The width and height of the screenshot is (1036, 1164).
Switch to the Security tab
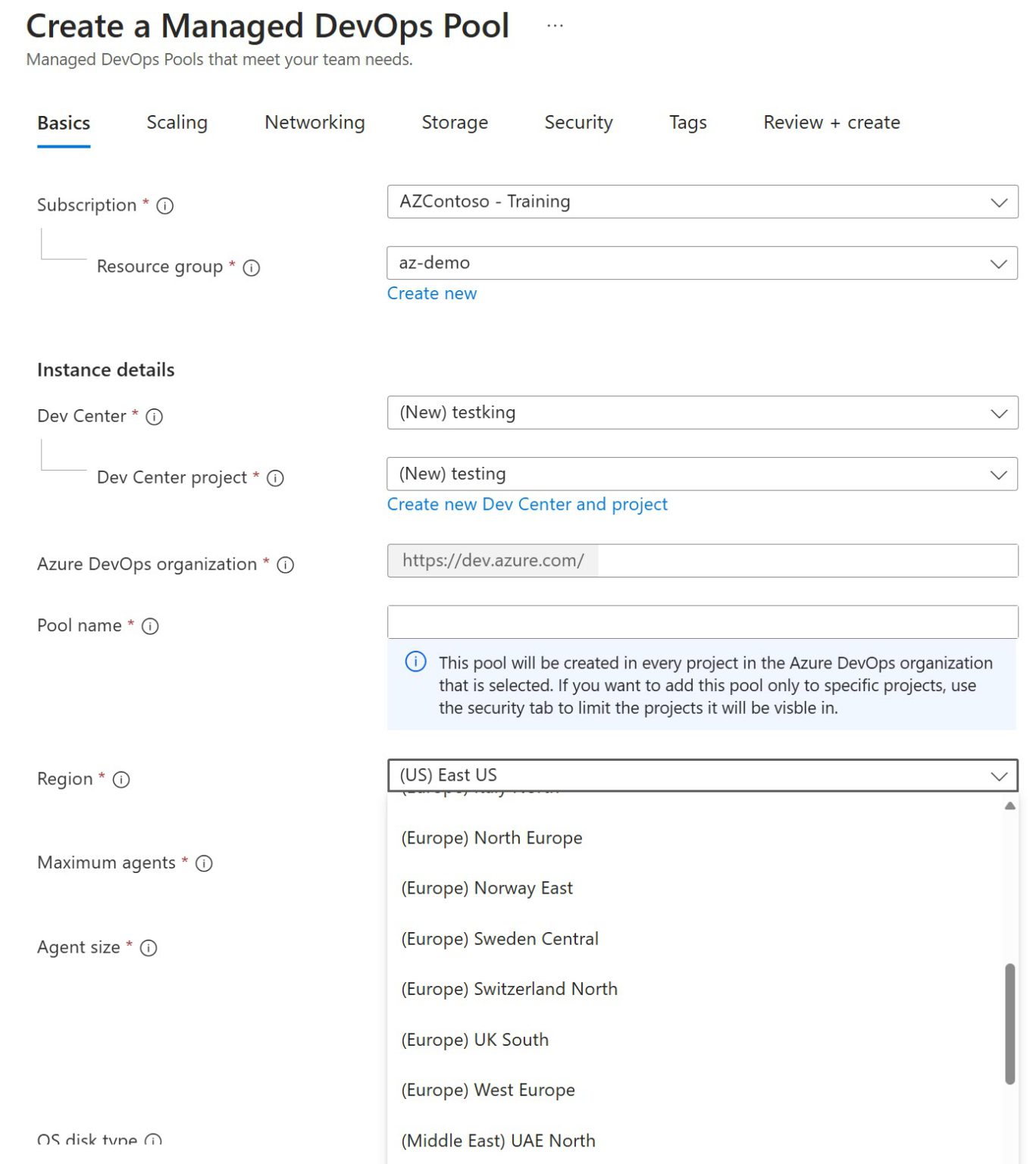[578, 123]
